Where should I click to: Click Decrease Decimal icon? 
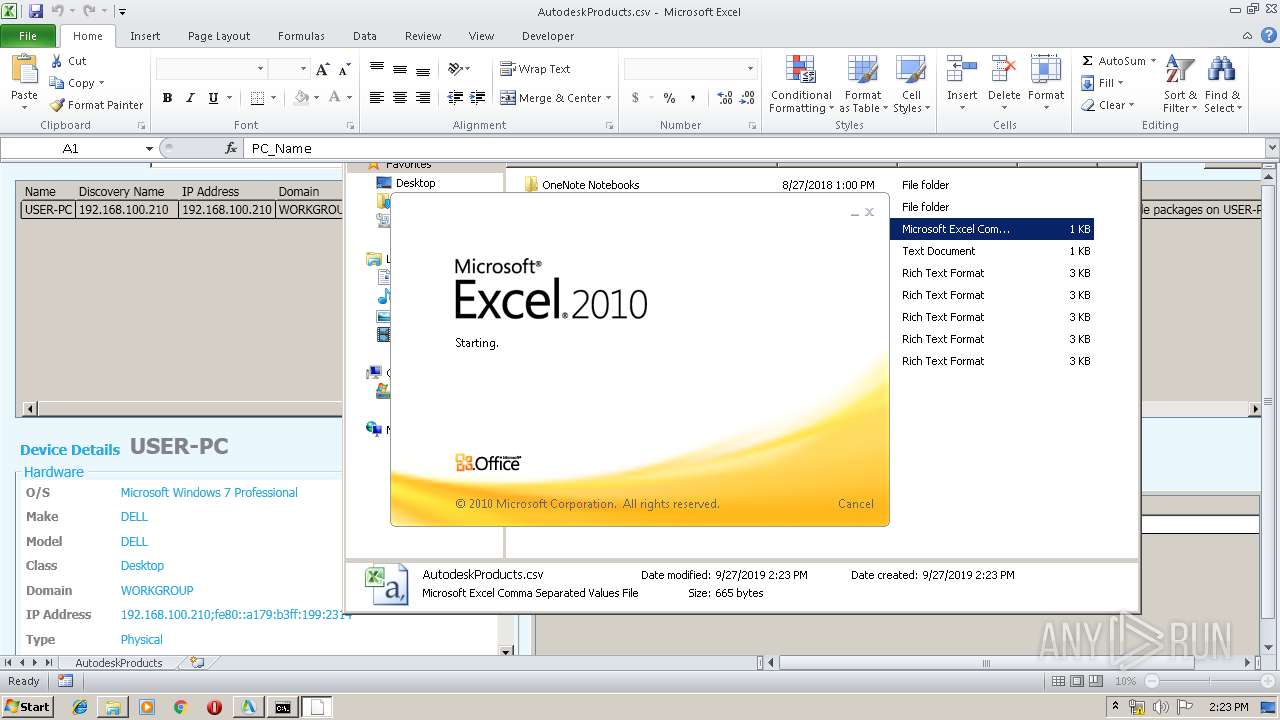748,98
